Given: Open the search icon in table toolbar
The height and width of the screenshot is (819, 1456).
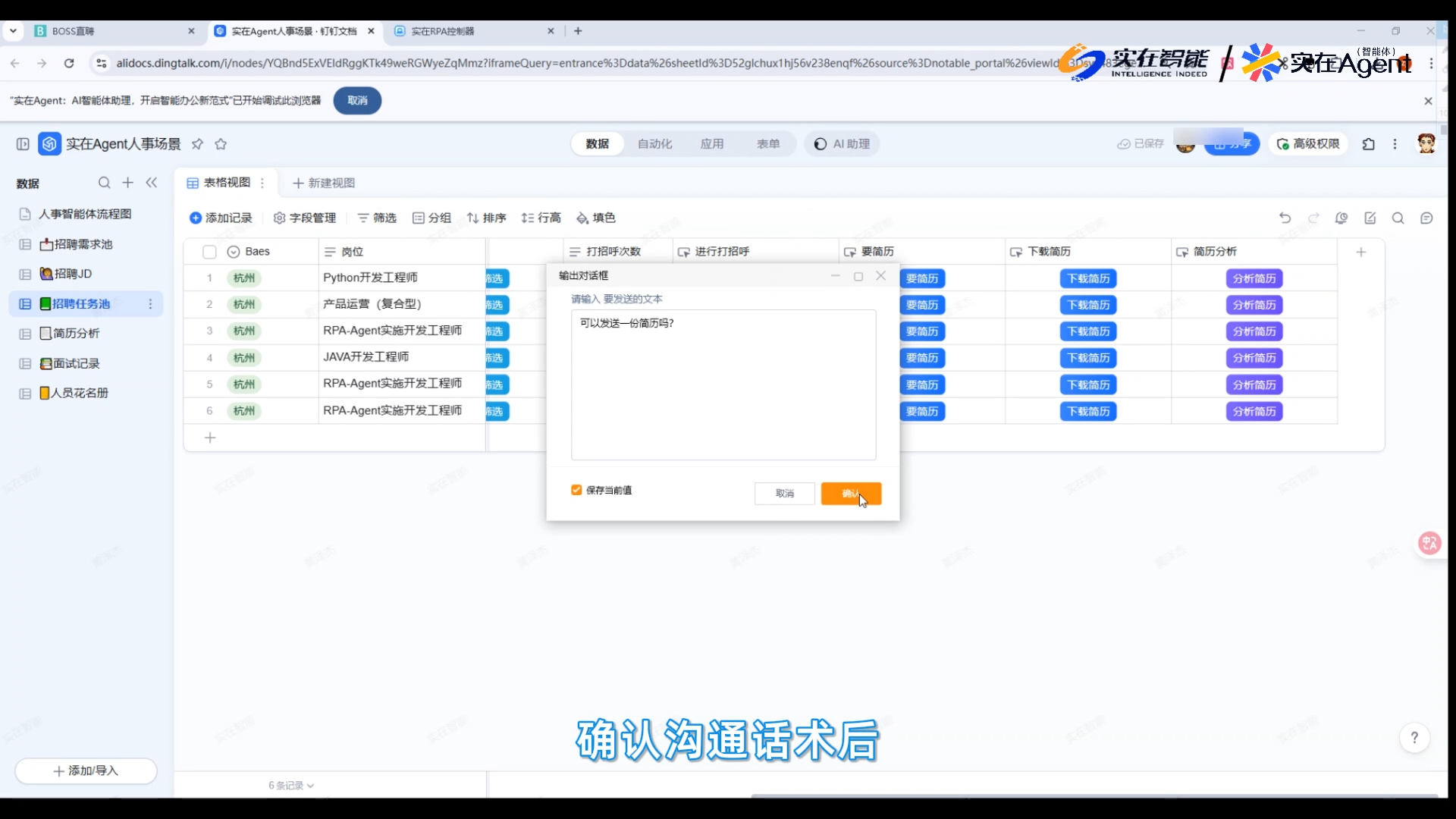Looking at the screenshot, I should [1398, 218].
